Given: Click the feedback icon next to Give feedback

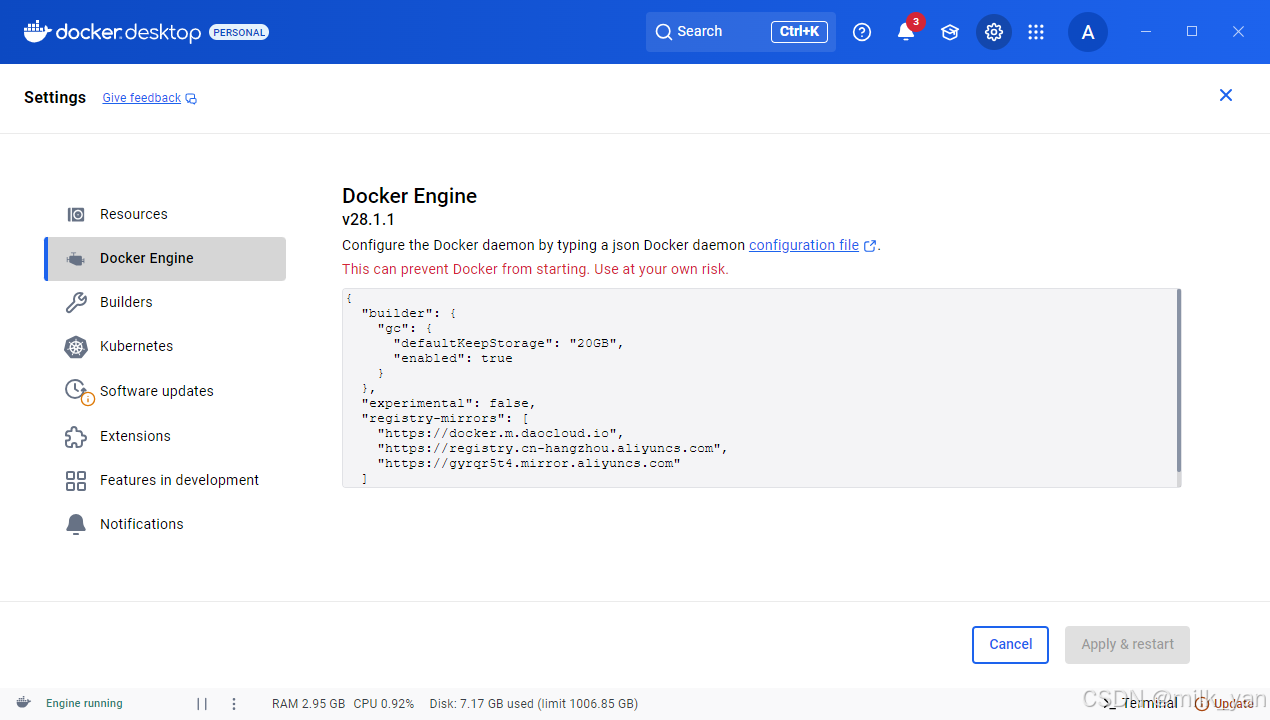Looking at the screenshot, I should coord(191,99).
